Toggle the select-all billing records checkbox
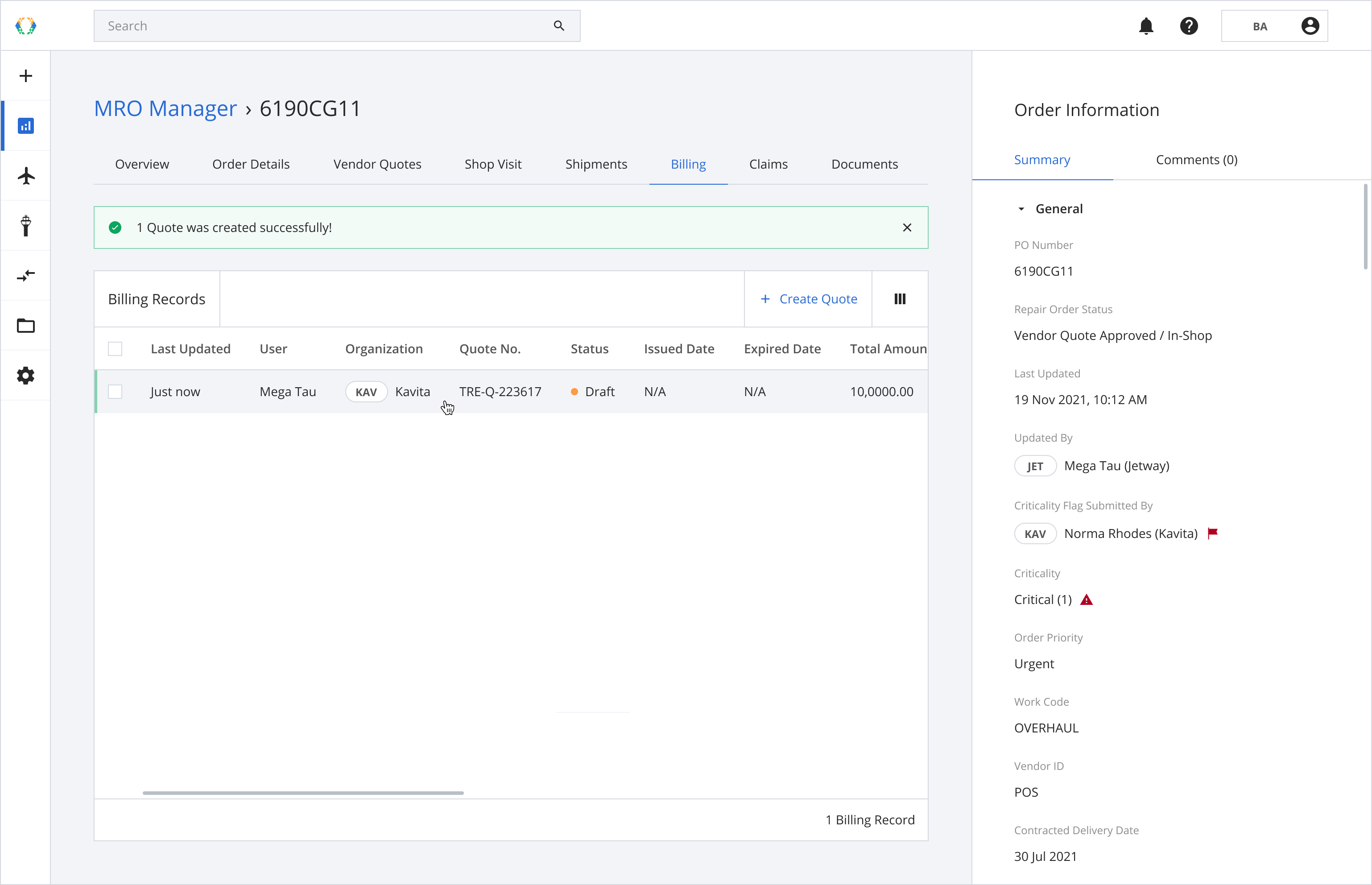This screenshot has height=885, width=1372. pos(115,349)
